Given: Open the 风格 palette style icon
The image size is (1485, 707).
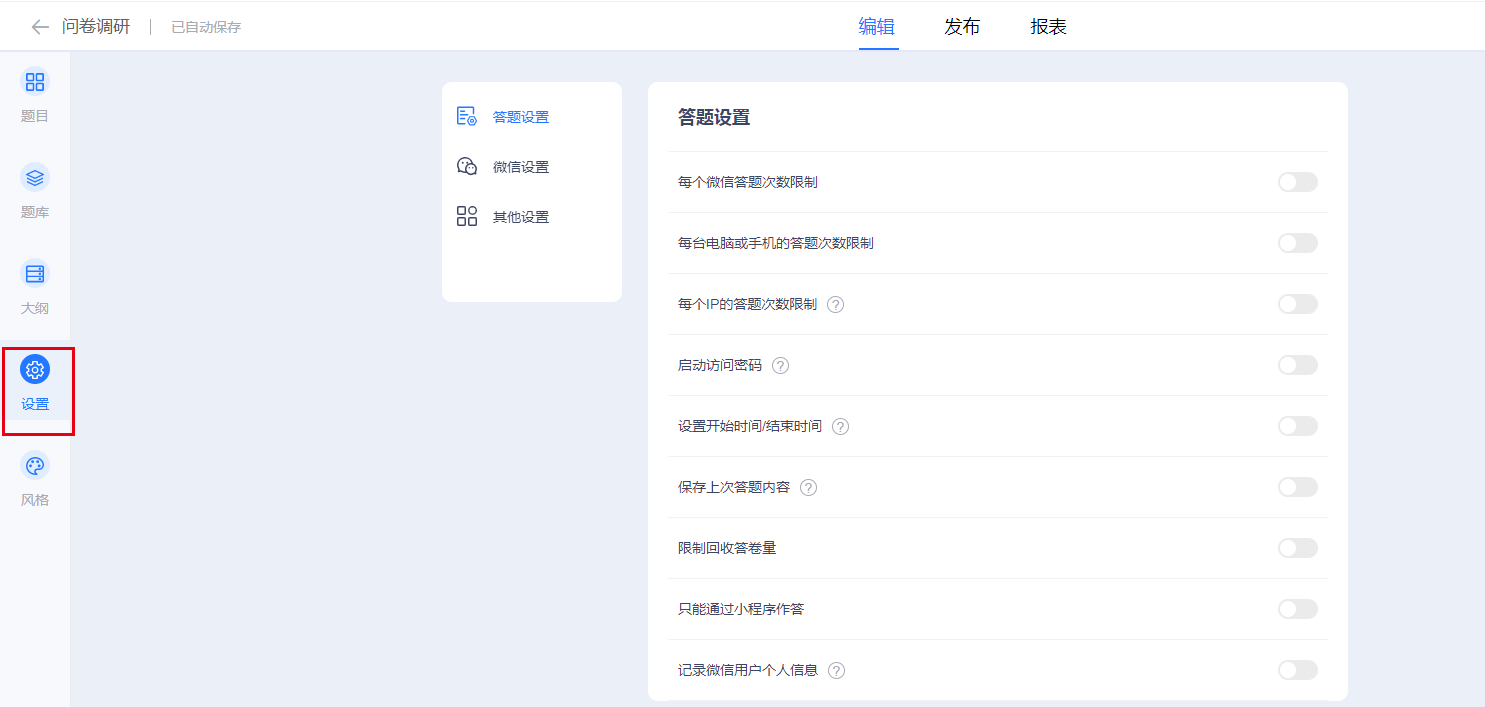Looking at the screenshot, I should pyautogui.click(x=35, y=466).
